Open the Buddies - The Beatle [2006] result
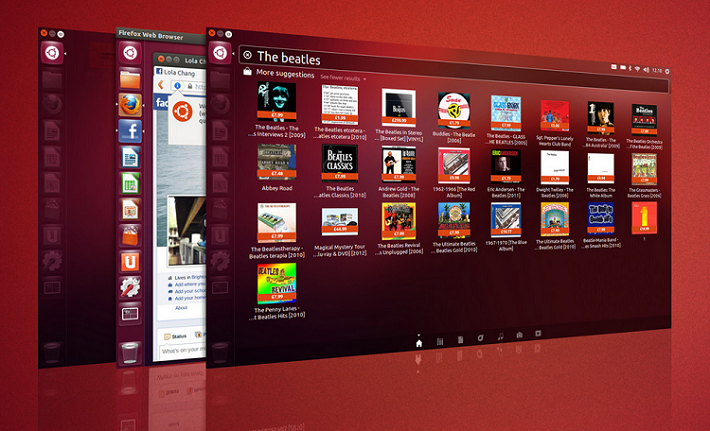 coord(454,118)
